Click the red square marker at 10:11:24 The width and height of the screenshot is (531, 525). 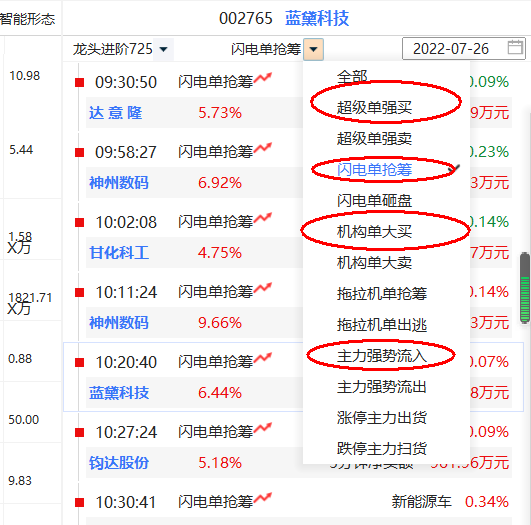point(79,292)
